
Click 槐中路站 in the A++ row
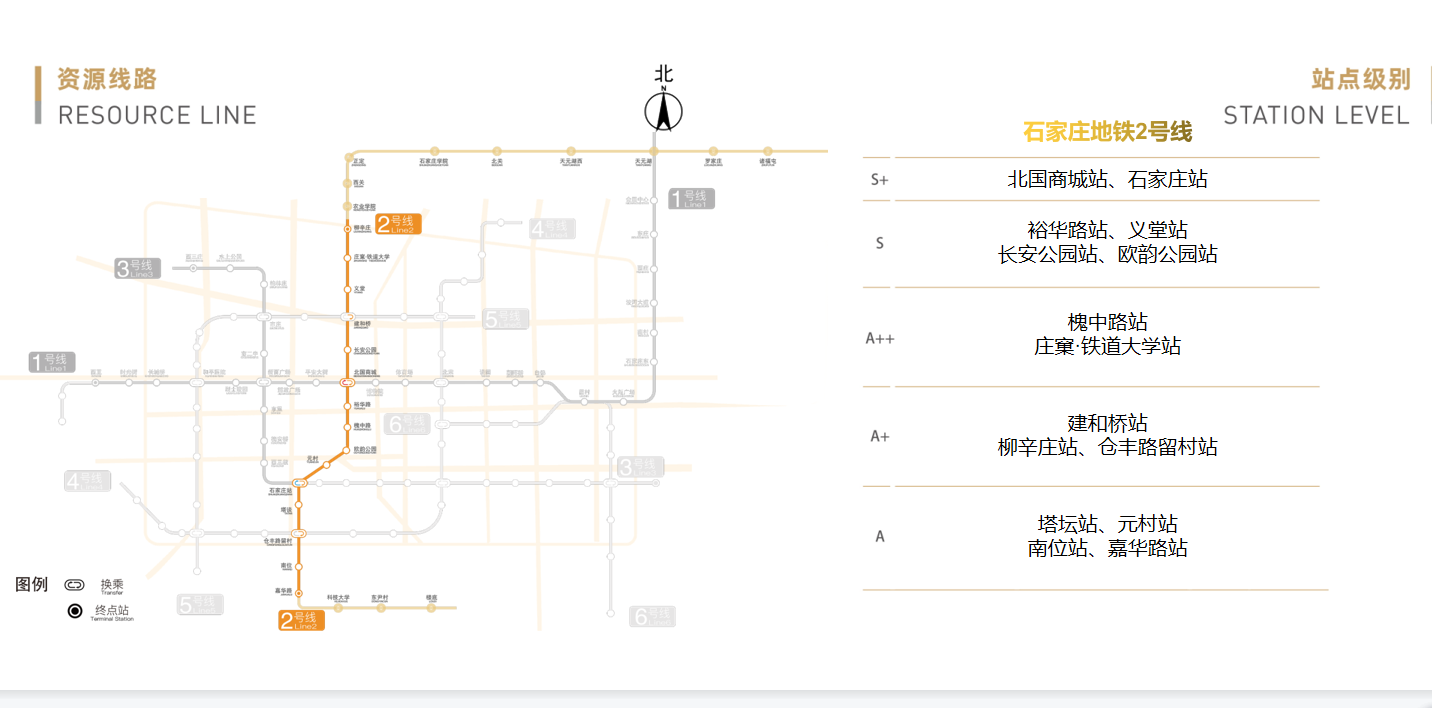pyautogui.click(x=1107, y=322)
